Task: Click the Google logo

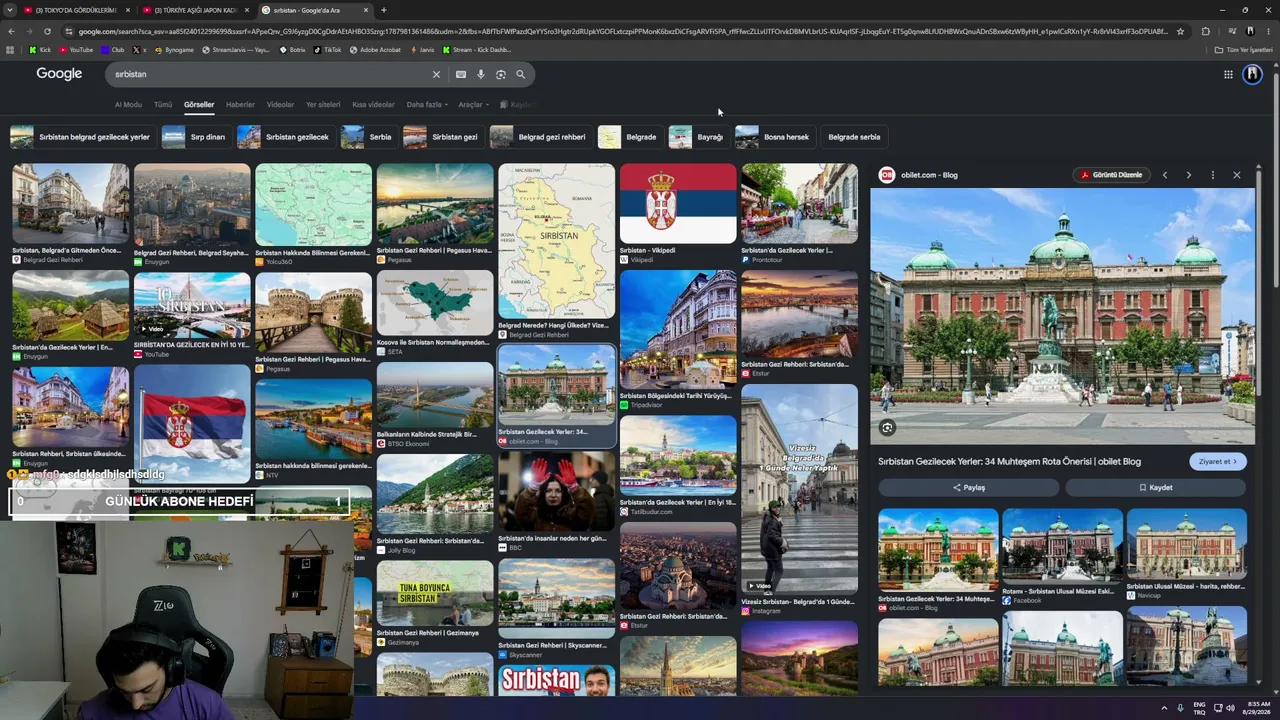Action: (x=59, y=74)
